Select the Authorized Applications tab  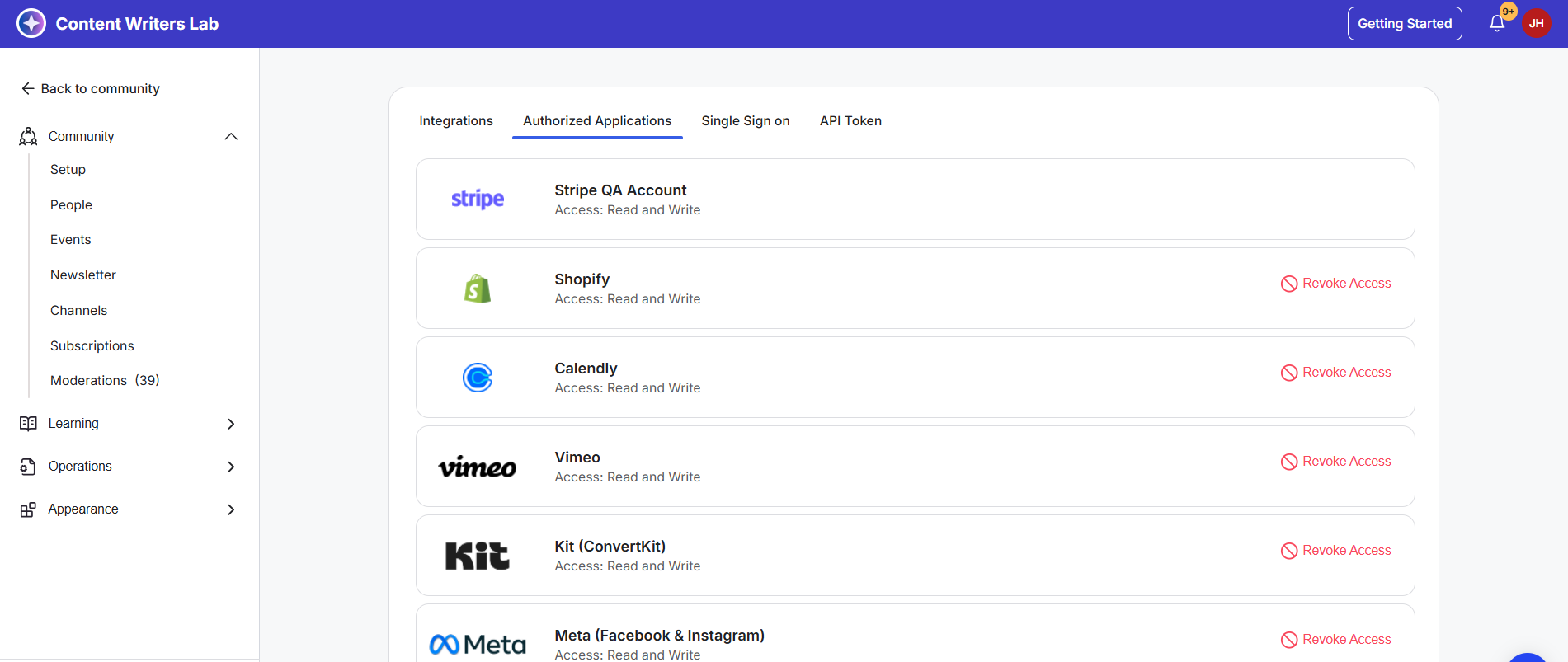coord(597,121)
